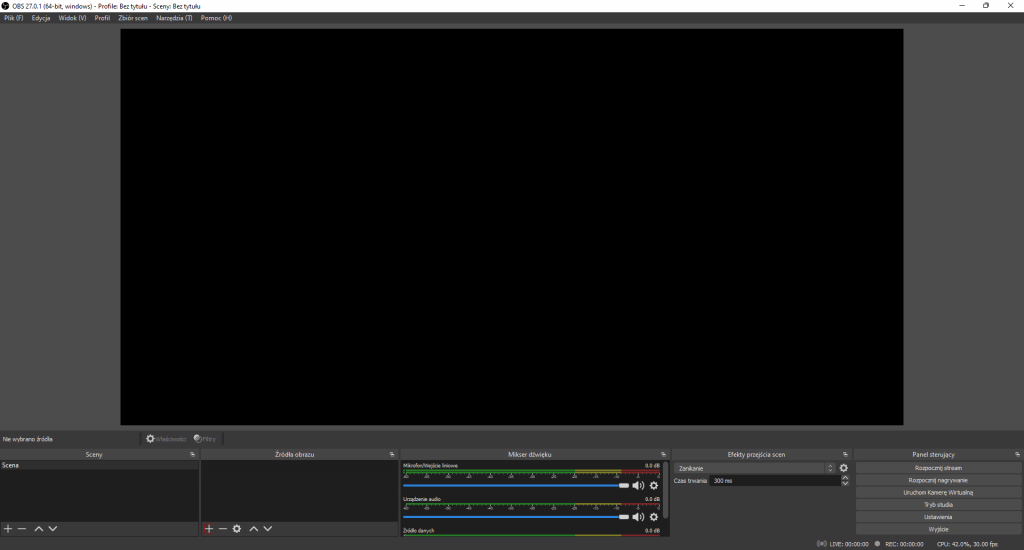1024x550 pixels.
Task: Add a new source in Źródła obrazu
Action: click(x=208, y=528)
